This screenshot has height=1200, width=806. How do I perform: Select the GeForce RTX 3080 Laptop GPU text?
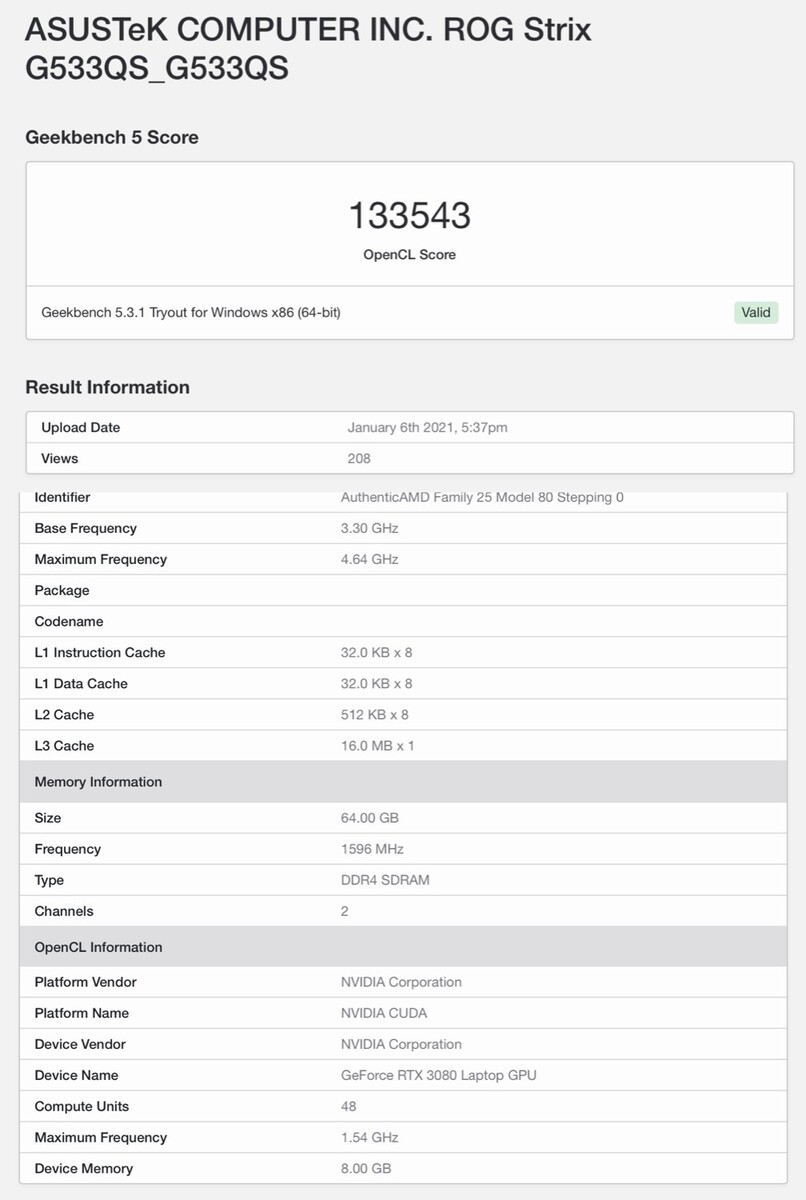(x=439, y=1075)
